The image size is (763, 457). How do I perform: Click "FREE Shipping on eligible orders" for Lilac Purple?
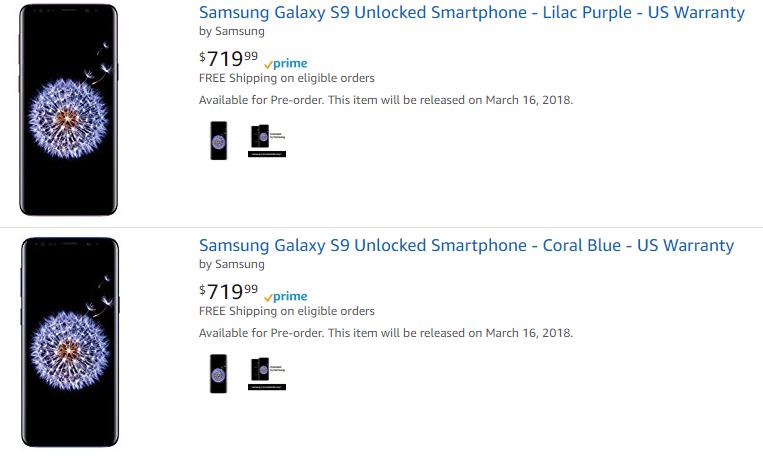[x=287, y=78]
